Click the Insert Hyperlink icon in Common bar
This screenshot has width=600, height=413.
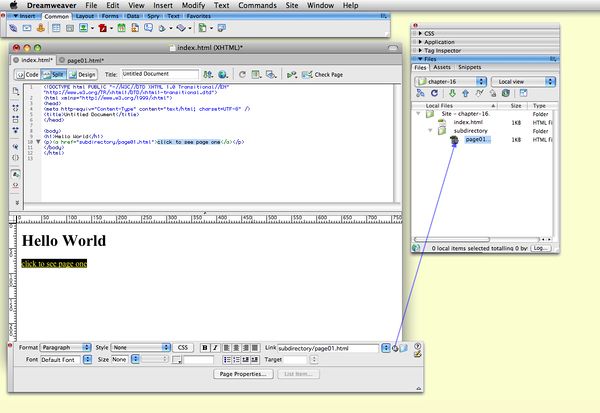pos(12,29)
